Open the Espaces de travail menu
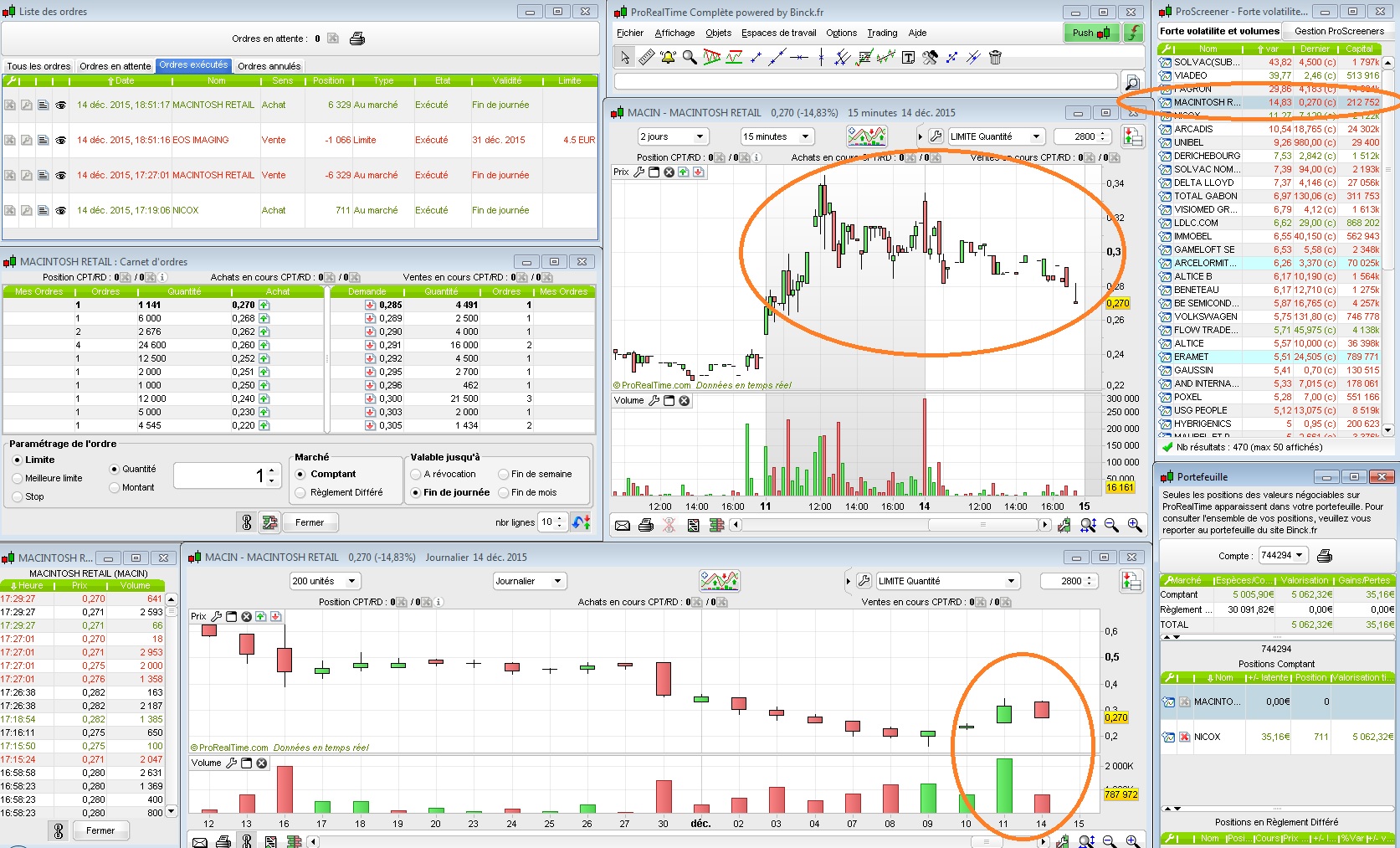1400x848 pixels. tap(778, 33)
